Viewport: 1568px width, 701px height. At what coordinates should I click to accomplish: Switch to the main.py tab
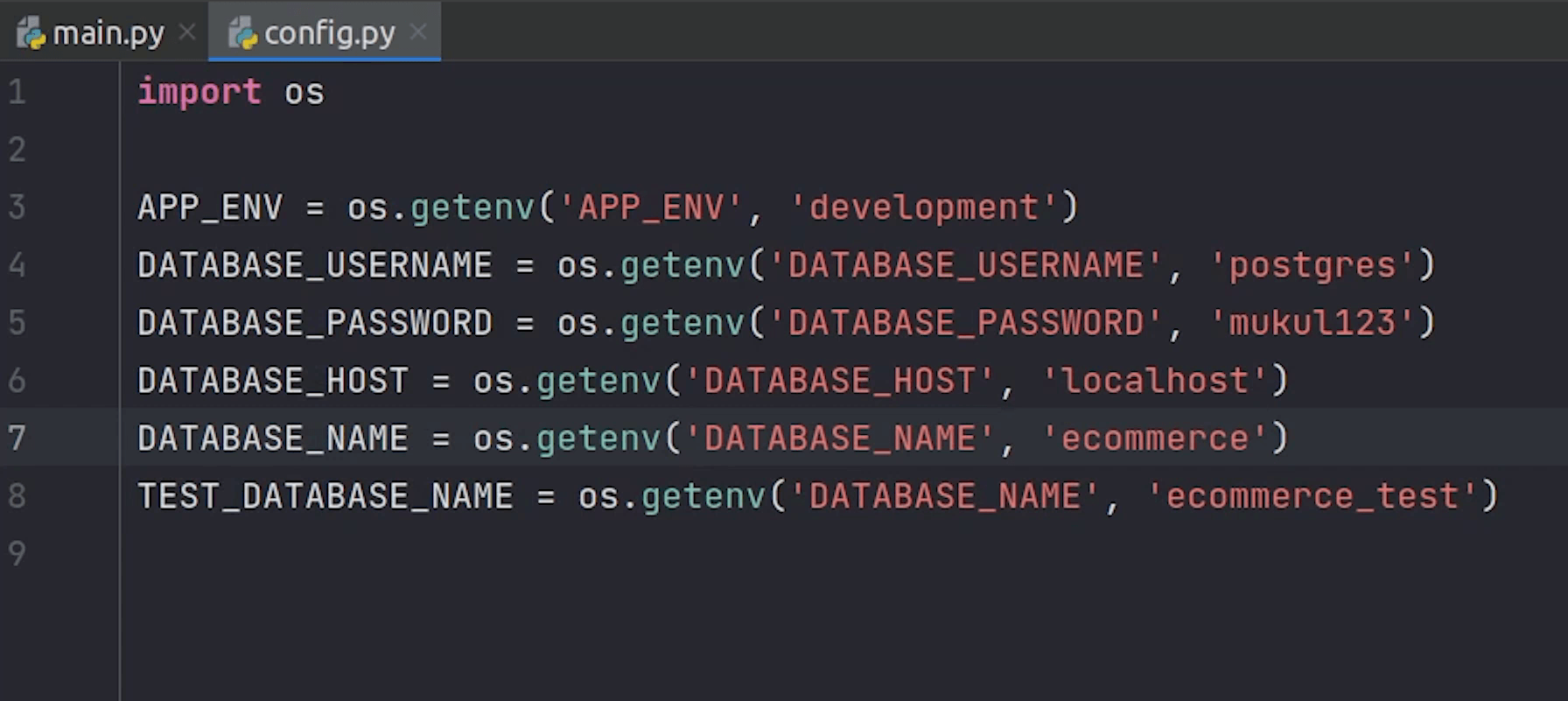coord(107,33)
